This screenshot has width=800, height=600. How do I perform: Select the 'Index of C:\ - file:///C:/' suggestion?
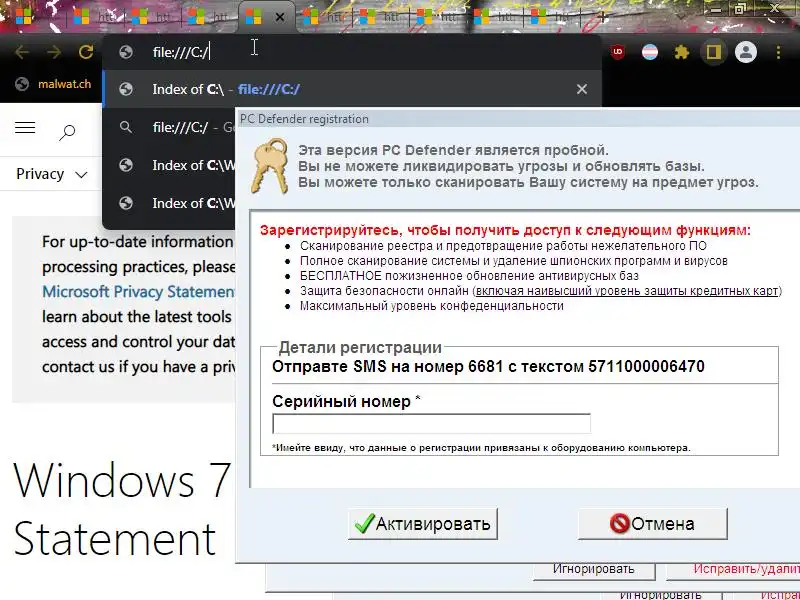(x=352, y=89)
